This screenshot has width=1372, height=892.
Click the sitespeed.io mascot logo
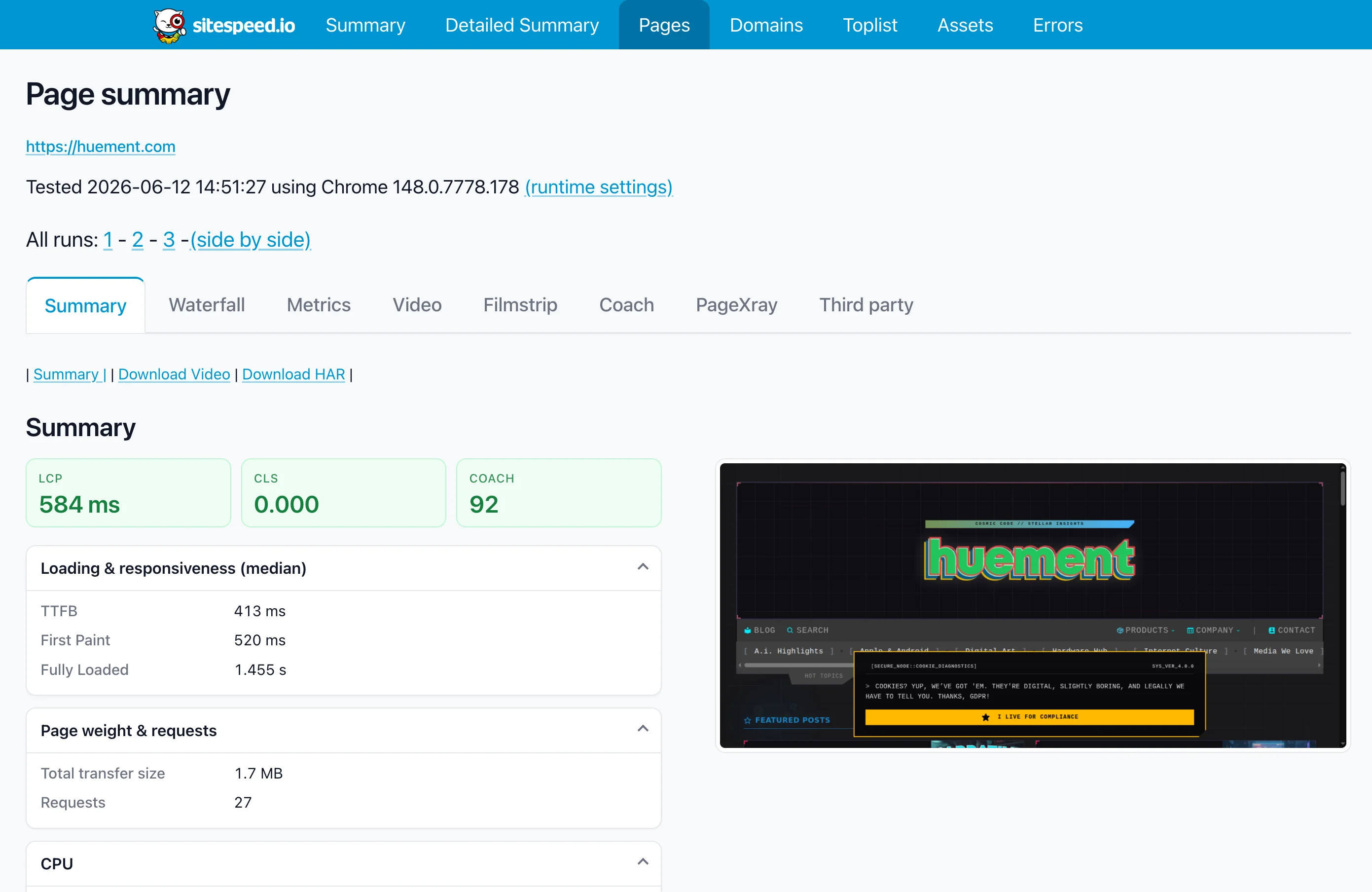click(170, 25)
